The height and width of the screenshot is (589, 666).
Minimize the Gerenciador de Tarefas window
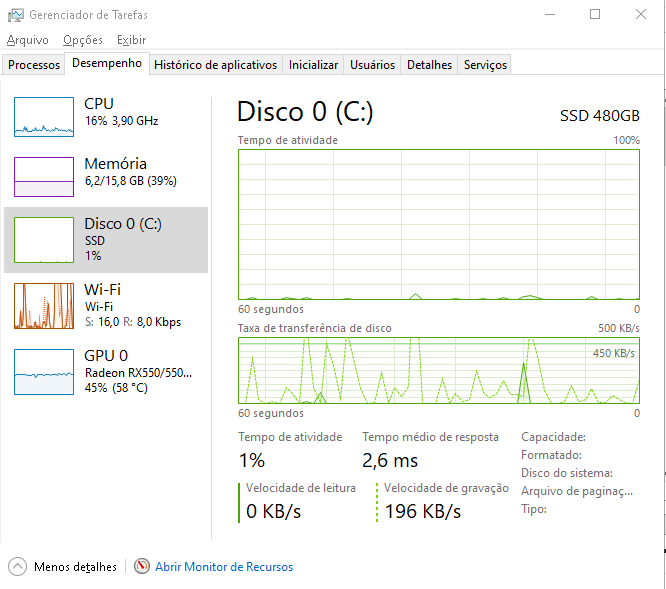click(550, 14)
